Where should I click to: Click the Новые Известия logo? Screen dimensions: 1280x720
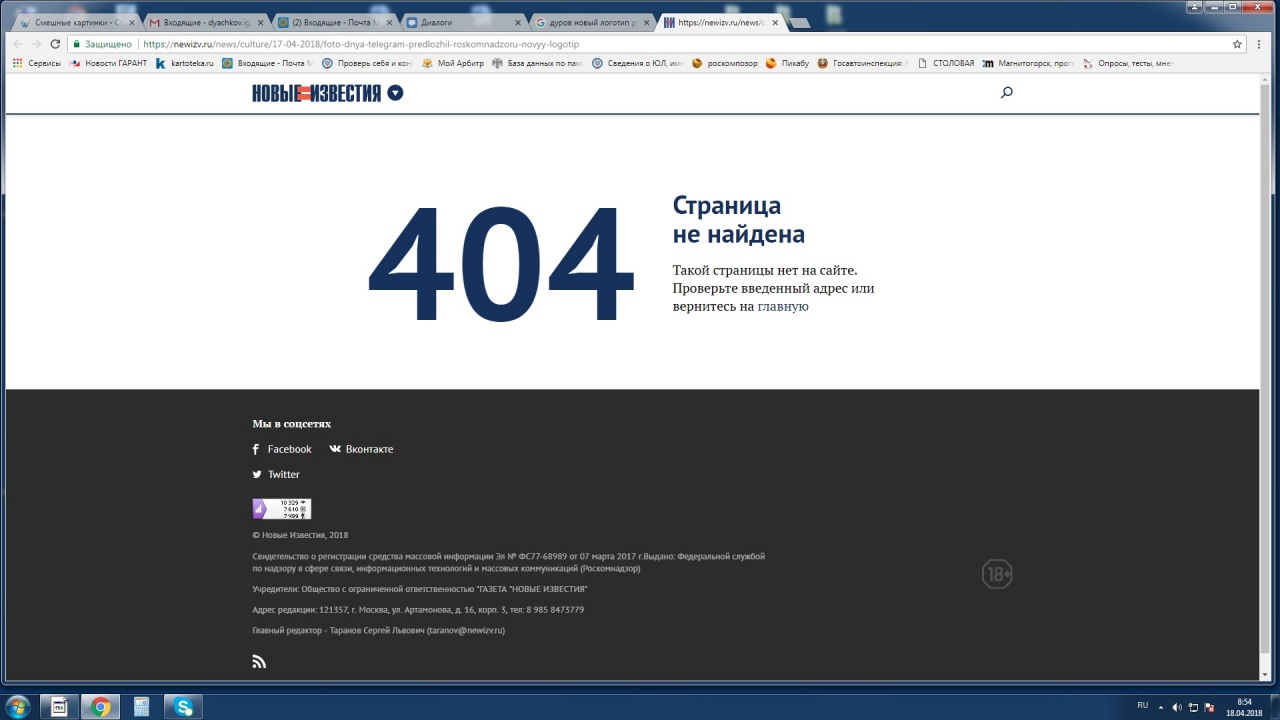(x=316, y=93)
